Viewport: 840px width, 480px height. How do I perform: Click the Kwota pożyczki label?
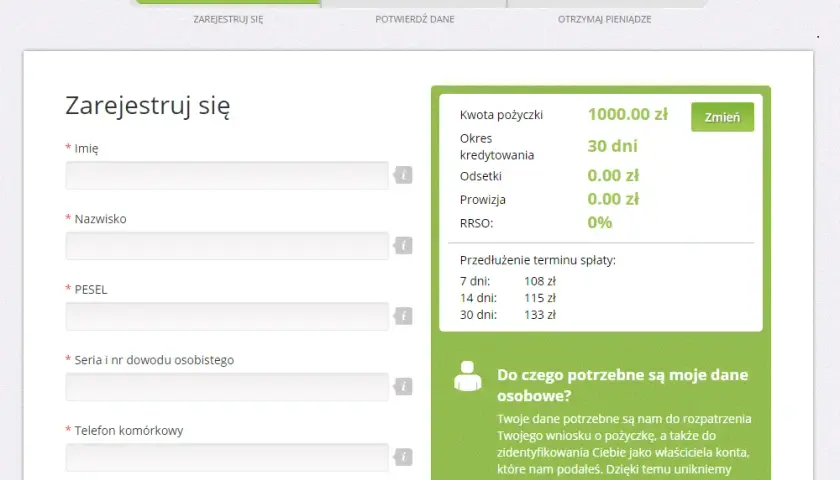pos(501,115)
